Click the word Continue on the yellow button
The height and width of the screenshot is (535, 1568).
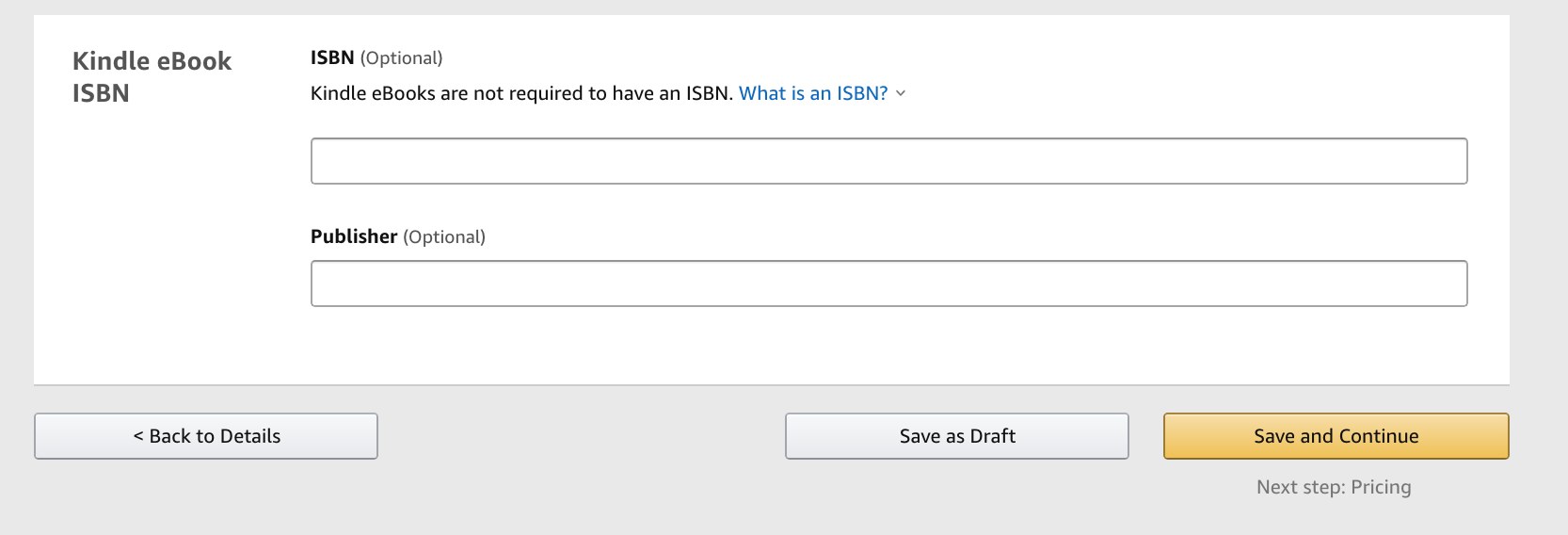tap(1379, 436)
